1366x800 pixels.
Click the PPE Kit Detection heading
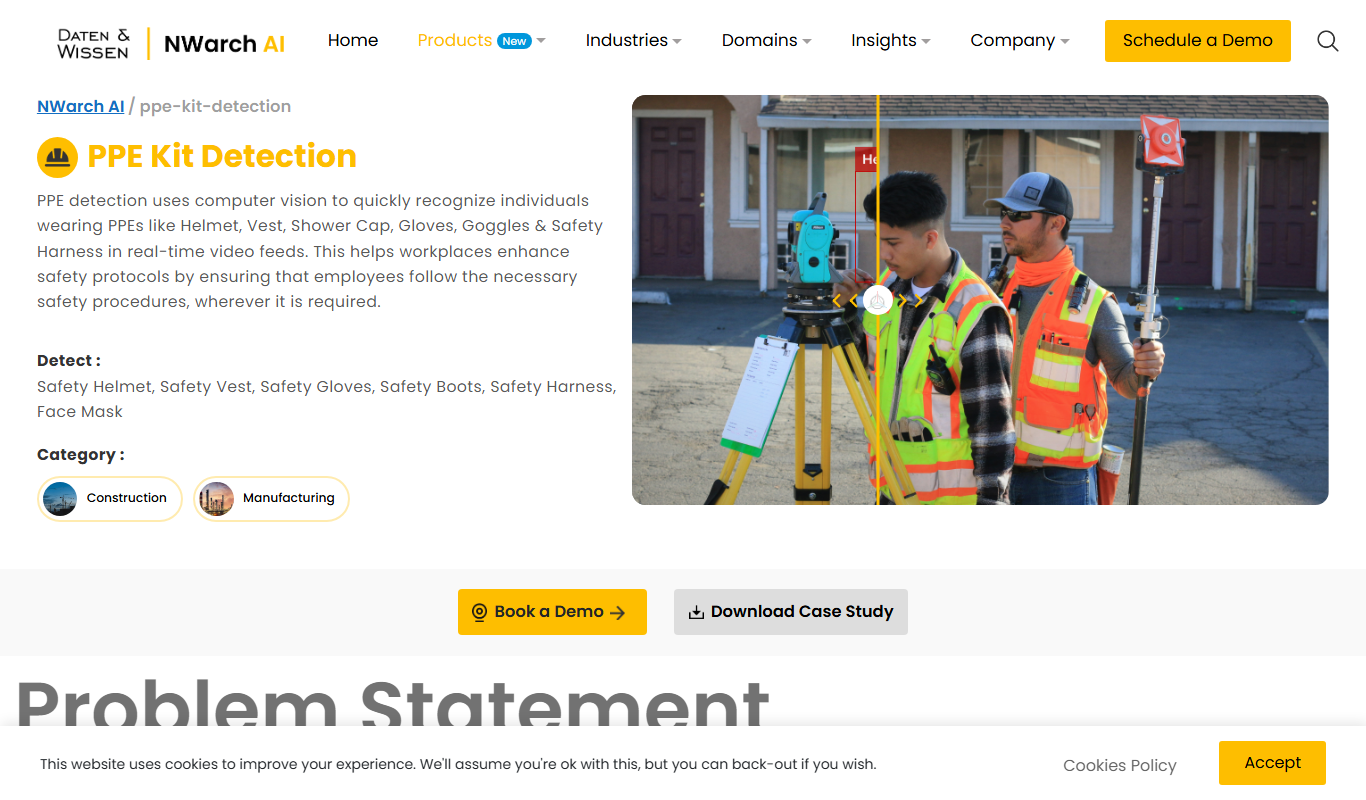222,157
